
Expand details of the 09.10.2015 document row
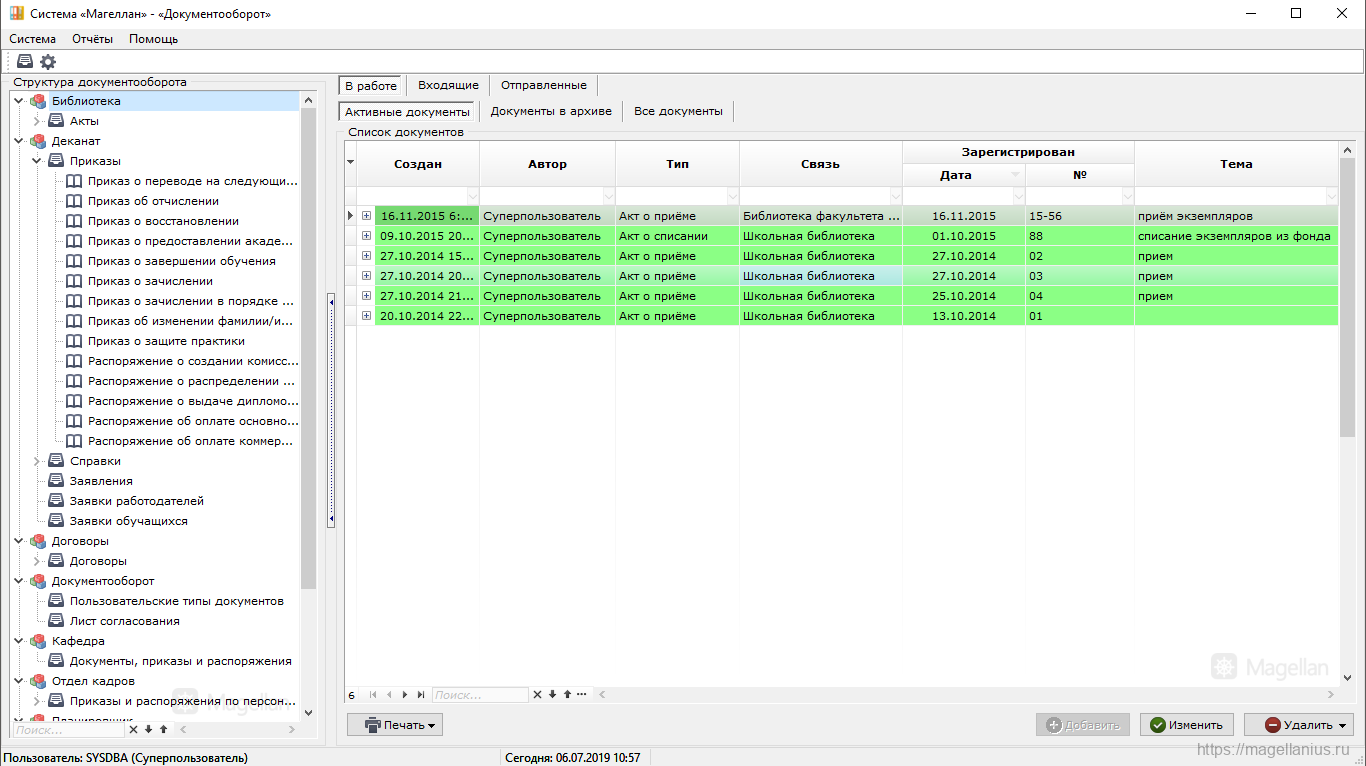coord(367,236)
